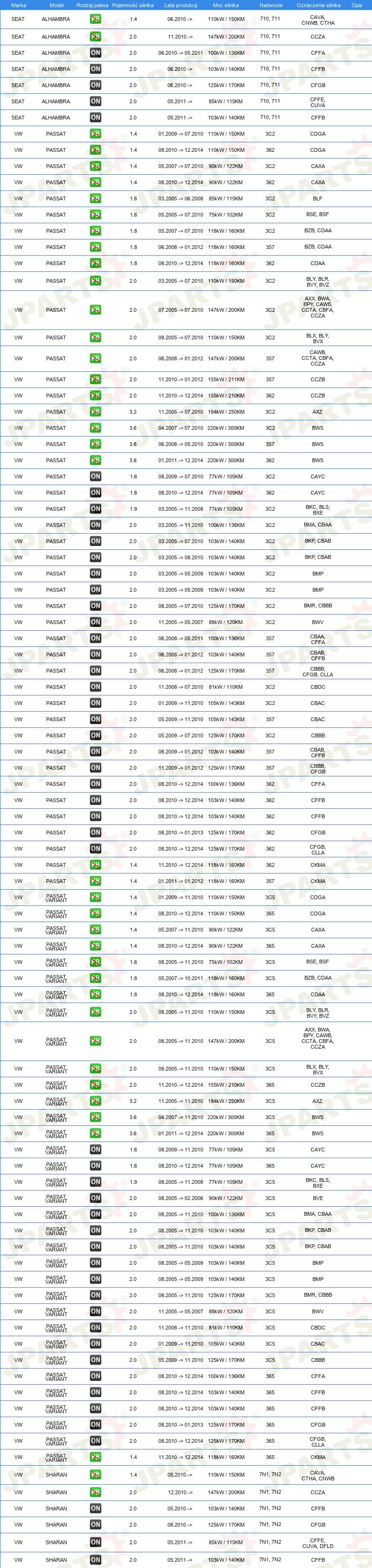Screen dimensions: 372x1568
Task: Click date range 04.2007 -> 07.2010
Action: tap(181, 428)
